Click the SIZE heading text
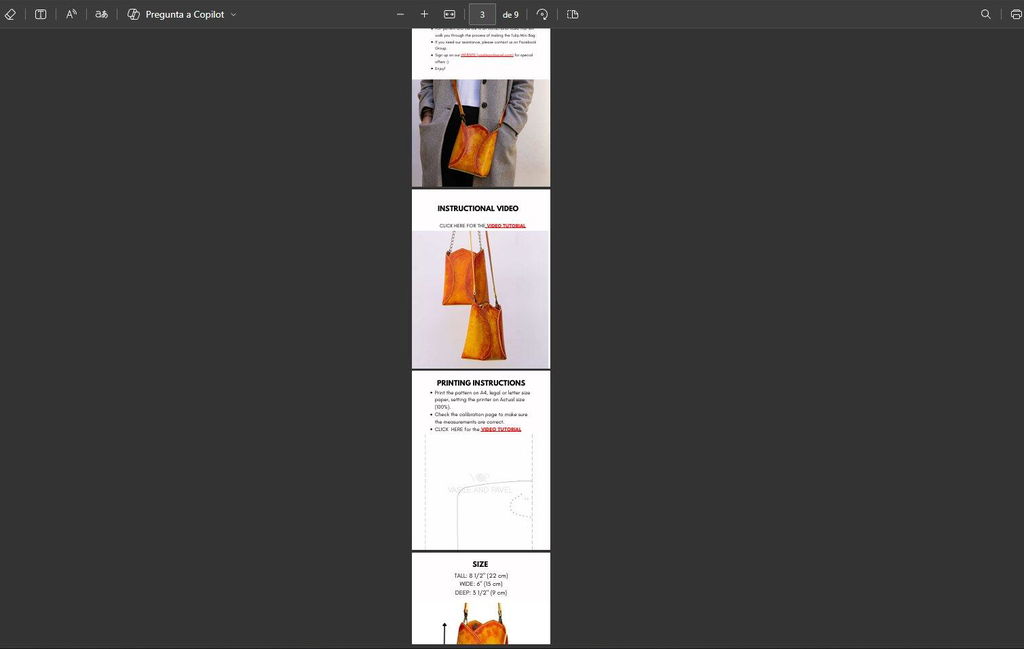The image size is (1024, 649). 480,564
